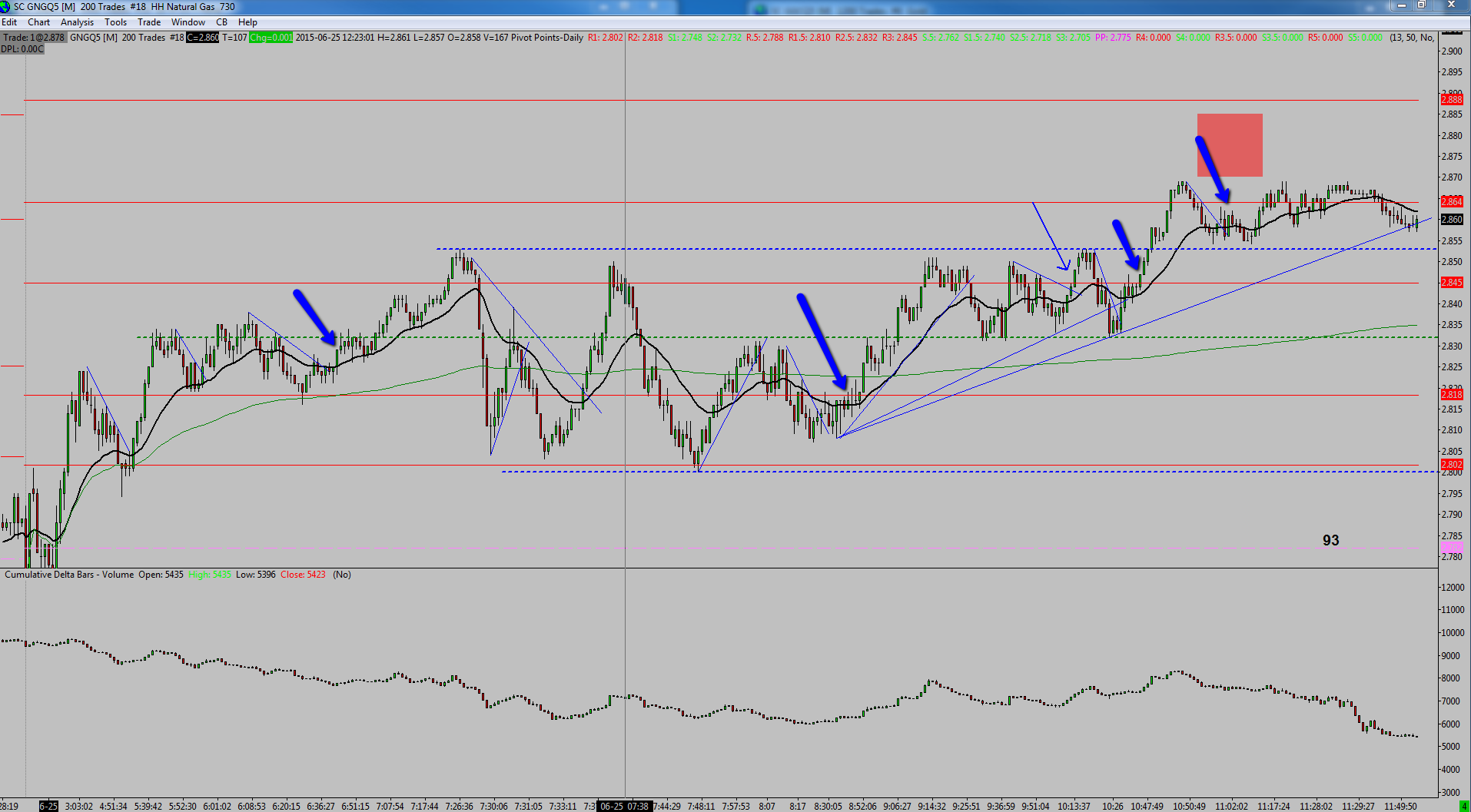Image resolution: width=1471 pixels, height=812 pixels.
Task: Click the highlighted '06-25 07:38' time marker
Action: [625, 807]
